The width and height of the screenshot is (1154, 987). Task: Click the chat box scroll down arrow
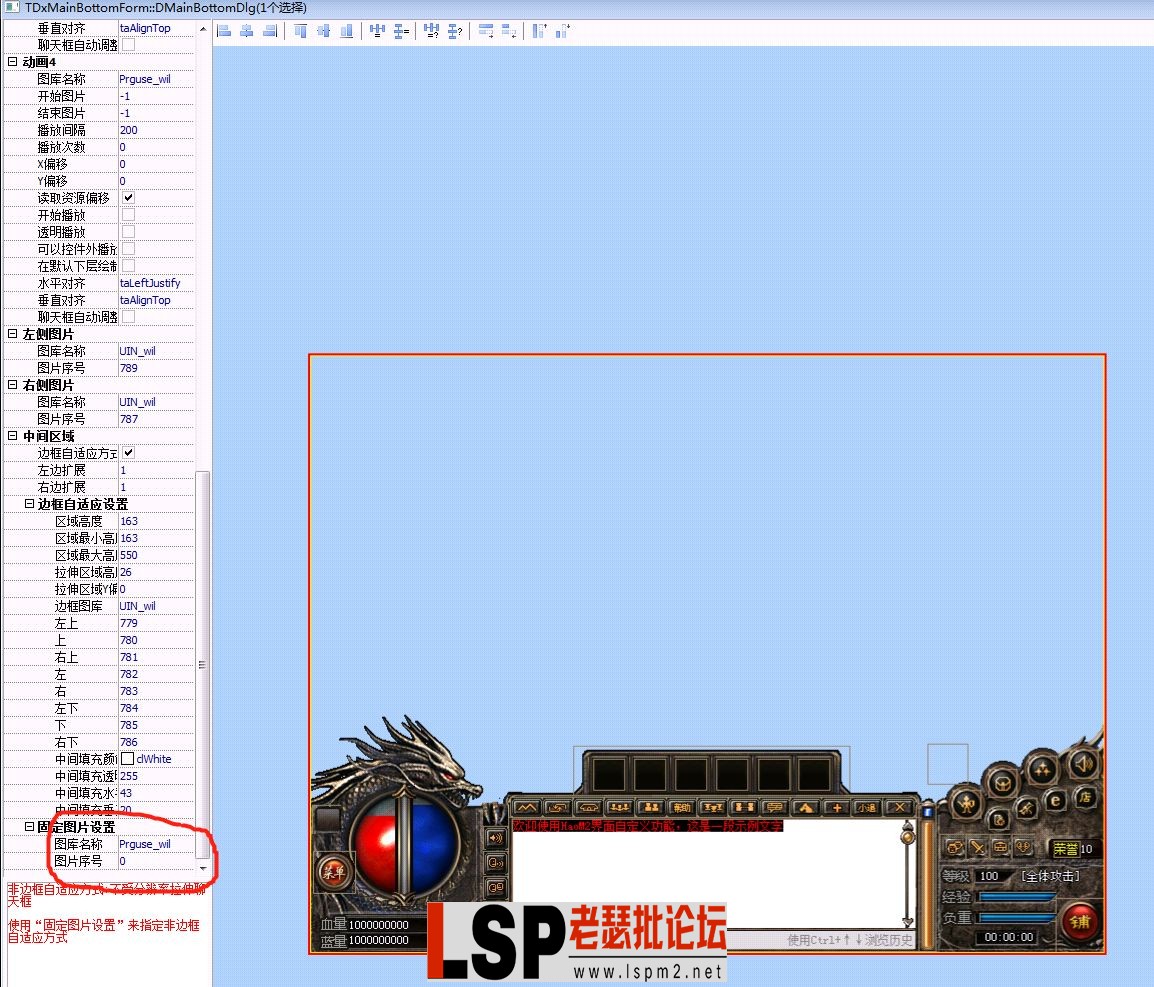tap(908, 921)
